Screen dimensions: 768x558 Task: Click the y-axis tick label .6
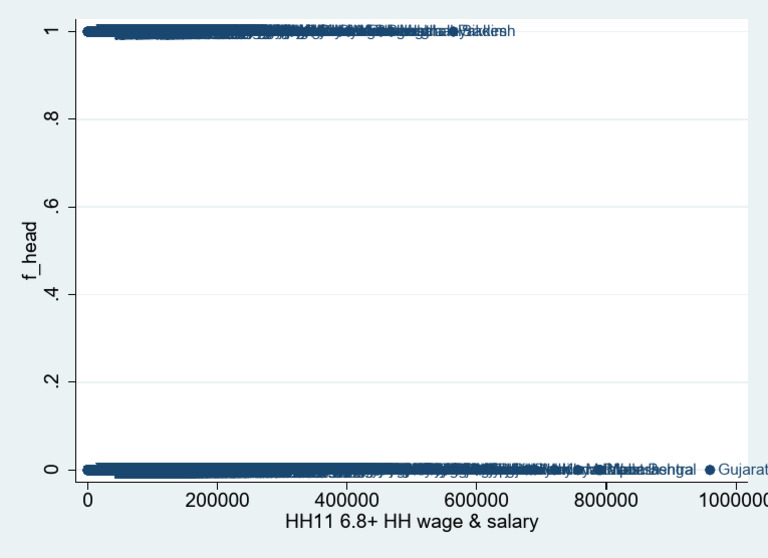tap(51, 206)
